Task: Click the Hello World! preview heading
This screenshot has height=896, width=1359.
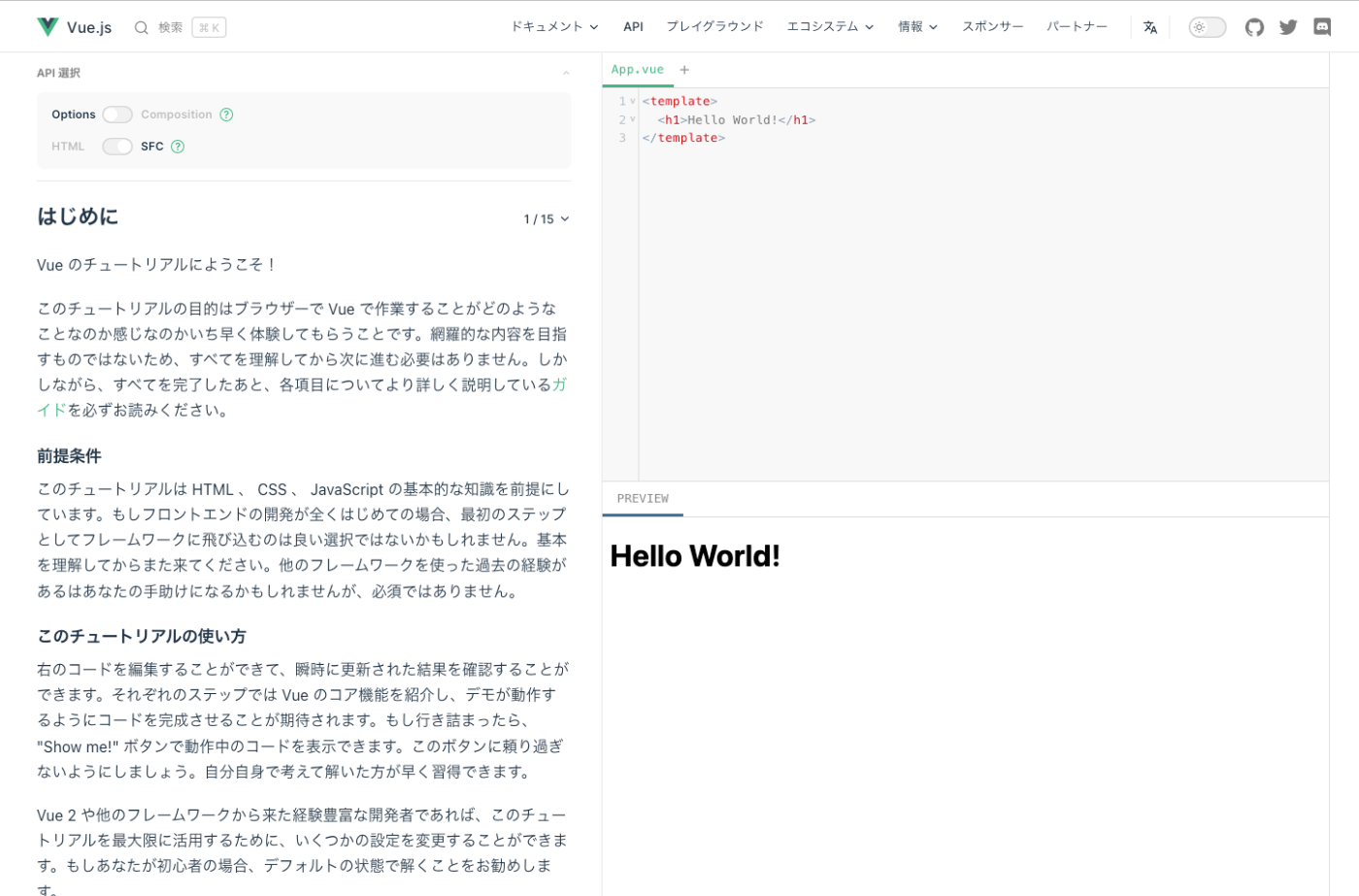Action: click(x=695, y=556)
